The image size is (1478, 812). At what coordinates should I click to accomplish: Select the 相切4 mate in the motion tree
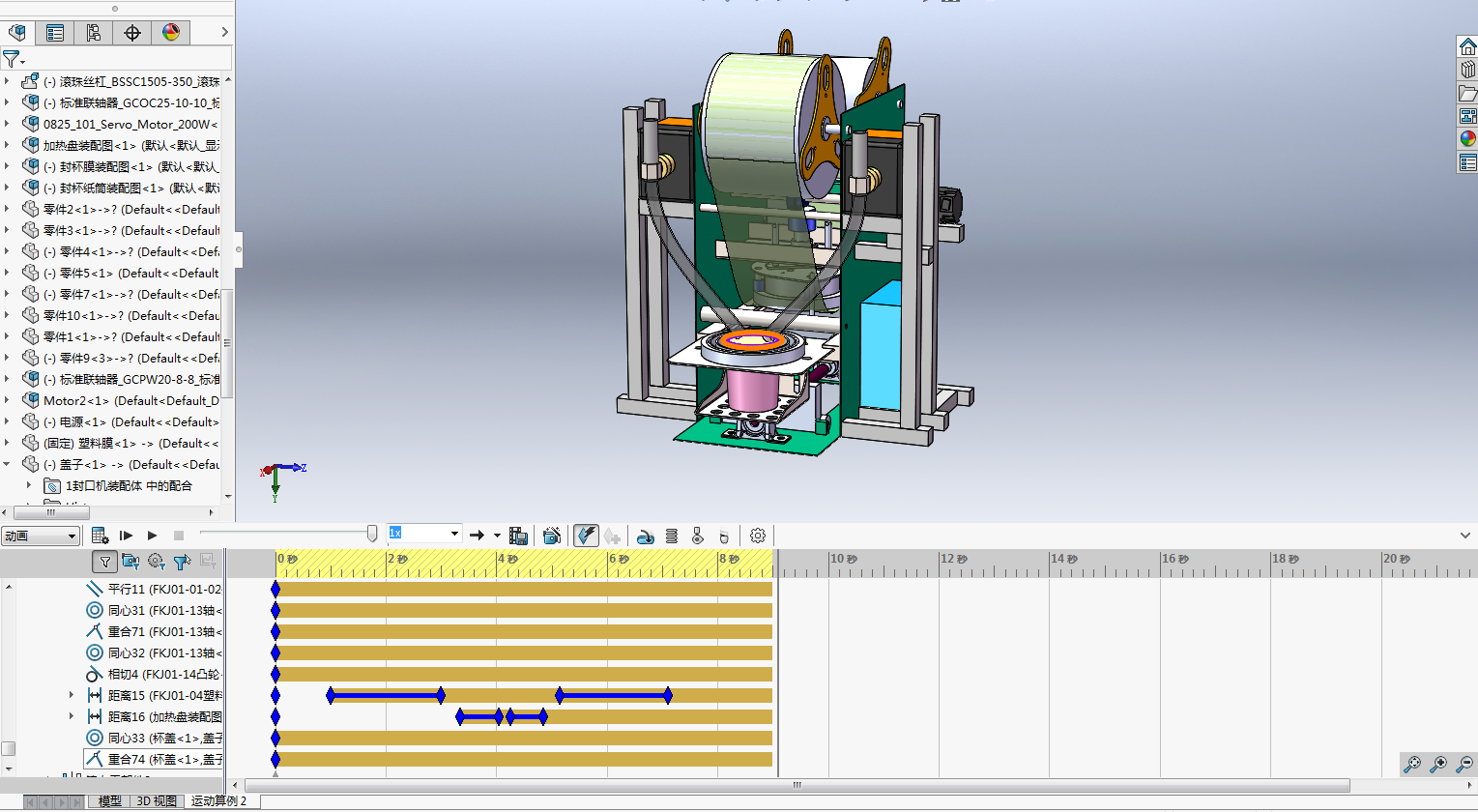click(x=154, y=674)
